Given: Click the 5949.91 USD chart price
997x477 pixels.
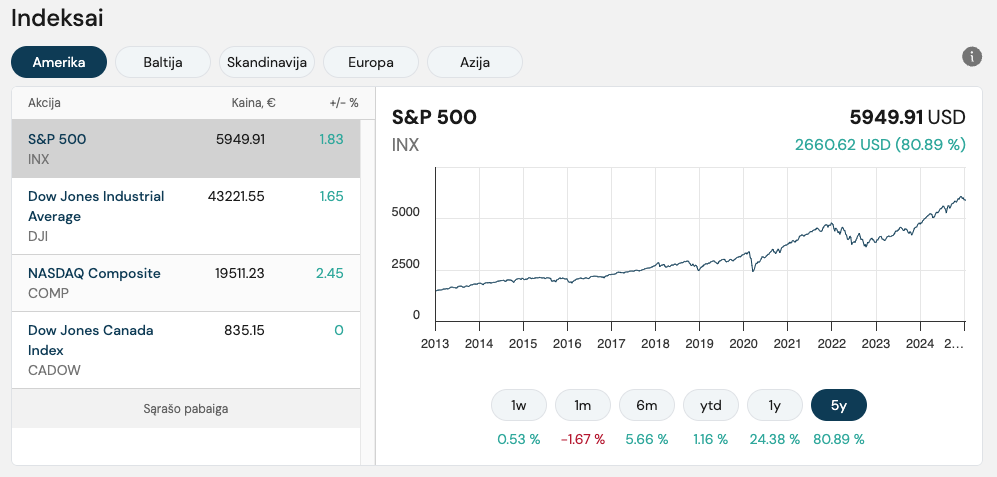Looking at the screenshot, I should click(907, 118).
